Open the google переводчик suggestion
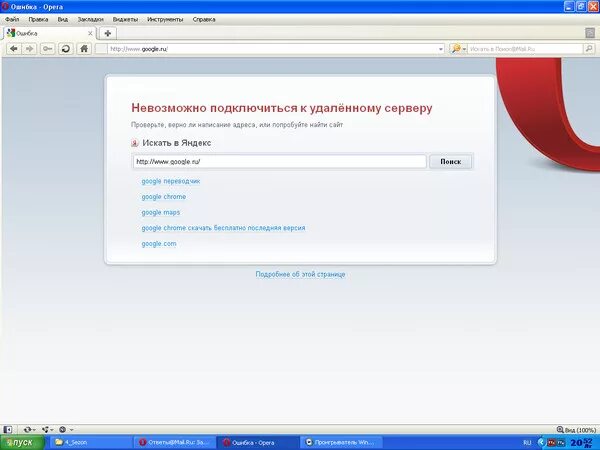The image size is (600, 450). (171, 181)
